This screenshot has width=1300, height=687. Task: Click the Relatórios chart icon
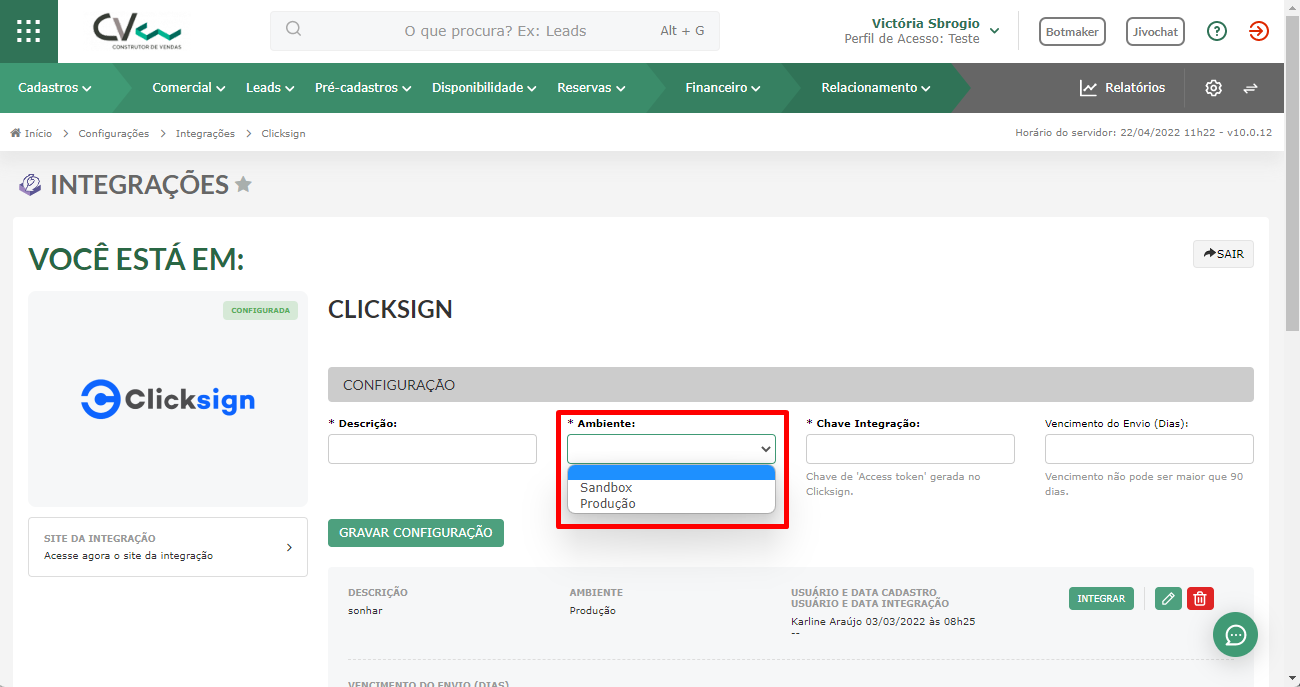[x=1088, y=88]
